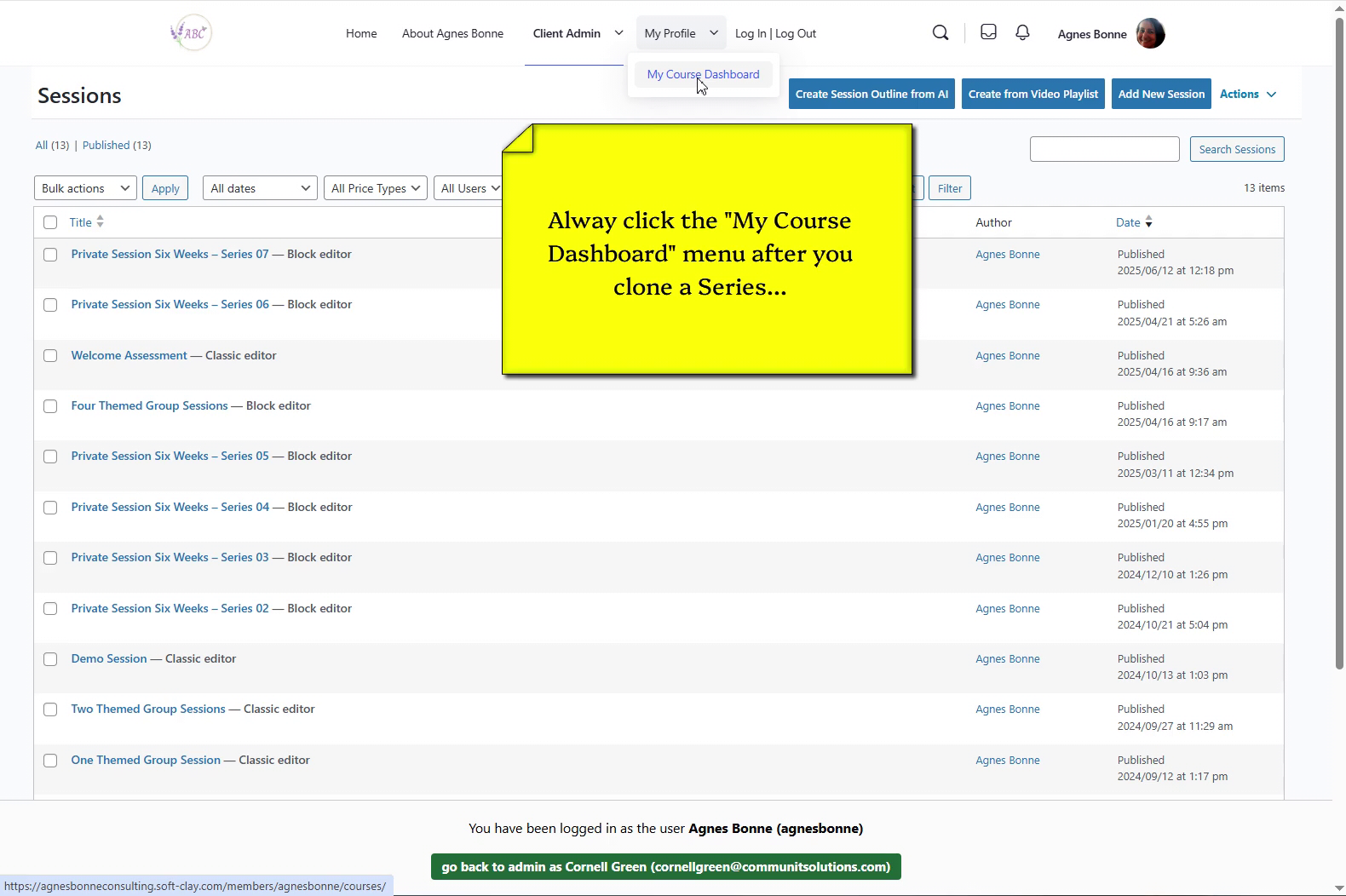Open the messages inbox icon
Image resolution: width=1346 pixels, height=896 pixels.
988,32
